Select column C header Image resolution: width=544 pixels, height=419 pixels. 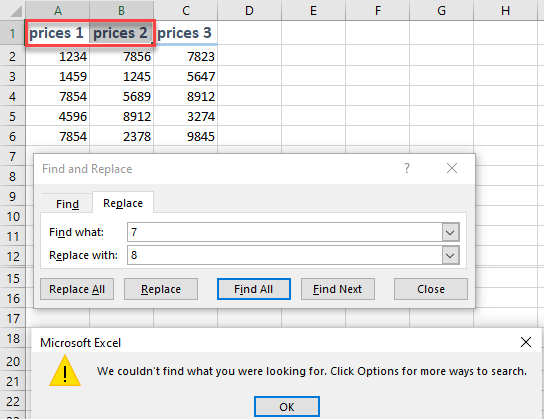186,10
